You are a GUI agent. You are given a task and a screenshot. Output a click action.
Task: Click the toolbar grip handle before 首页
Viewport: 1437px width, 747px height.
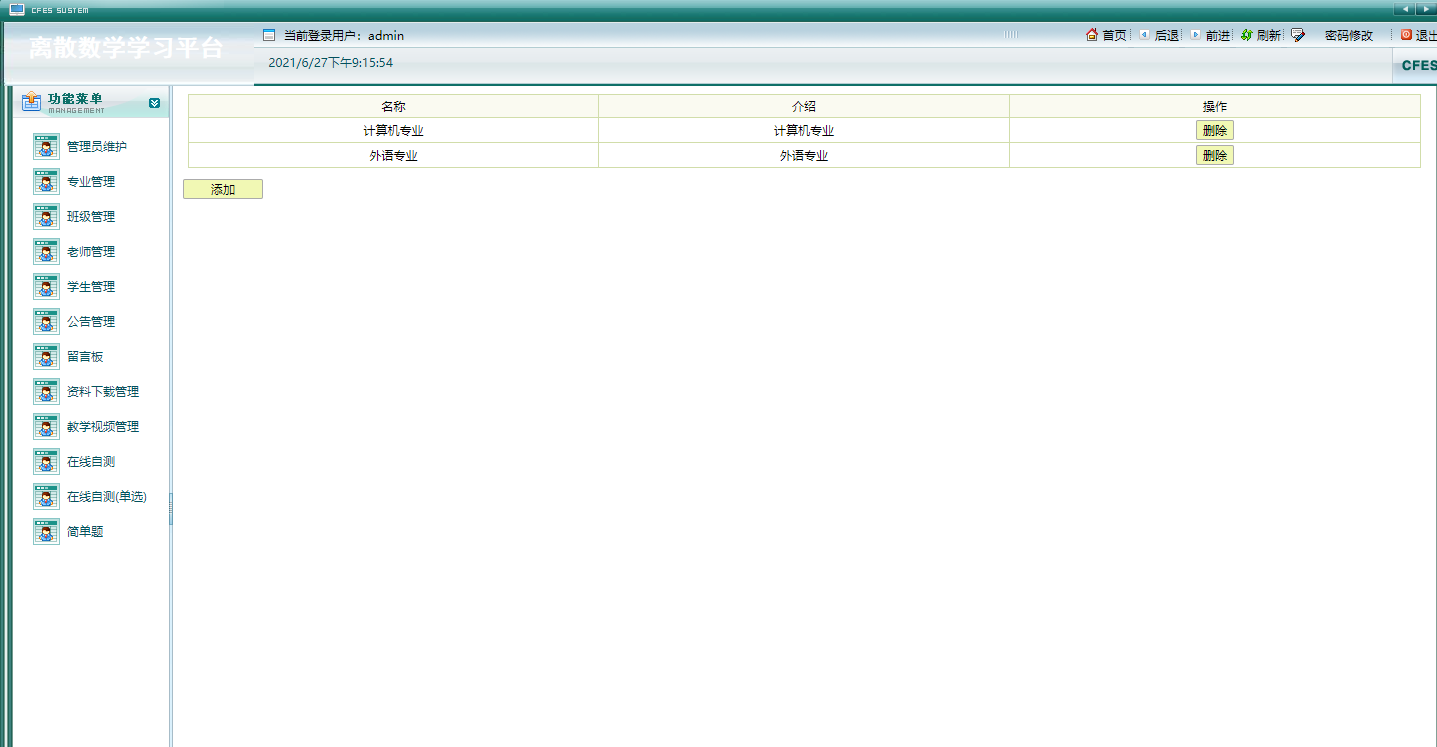coord(1011,35)
